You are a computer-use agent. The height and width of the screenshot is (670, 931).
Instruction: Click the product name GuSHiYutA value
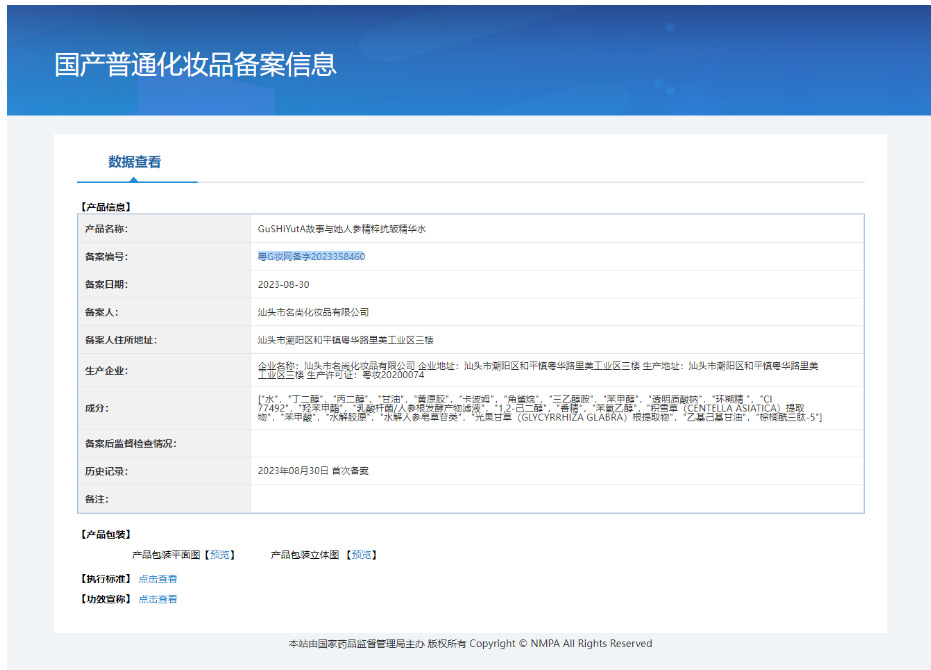342,229
